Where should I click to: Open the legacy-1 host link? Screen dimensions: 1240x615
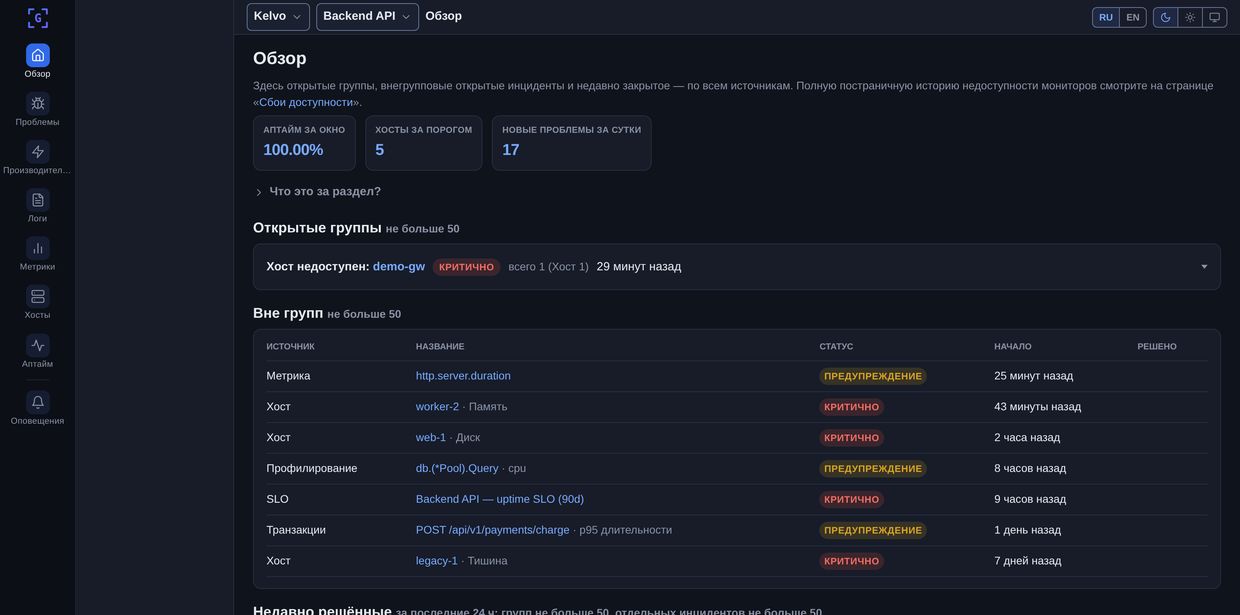(437, 562)
